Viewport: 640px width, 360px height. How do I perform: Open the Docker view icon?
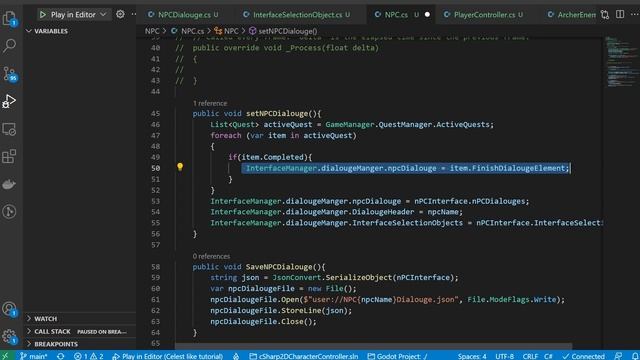(x=9, y=184)
